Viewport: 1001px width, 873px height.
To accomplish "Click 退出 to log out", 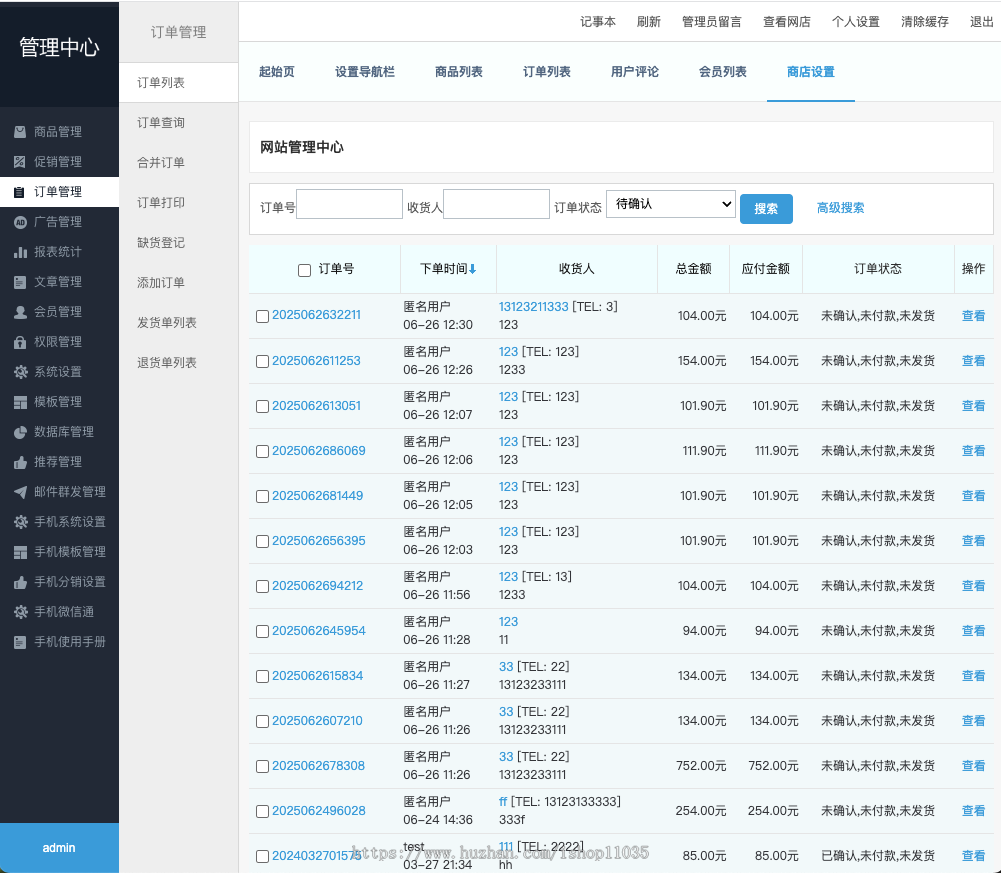I will pyautogui.click(x=981, y=22).
